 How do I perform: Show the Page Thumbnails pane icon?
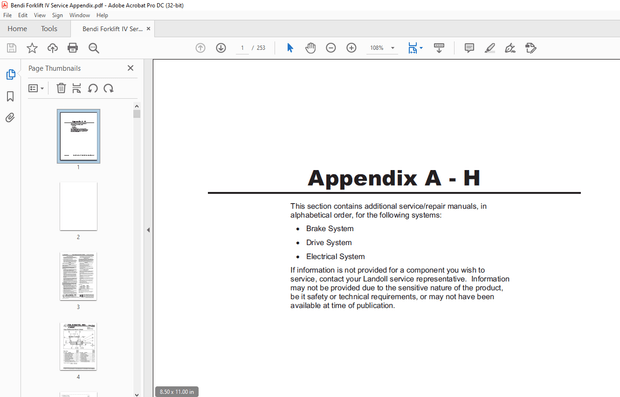coord(10,74)
